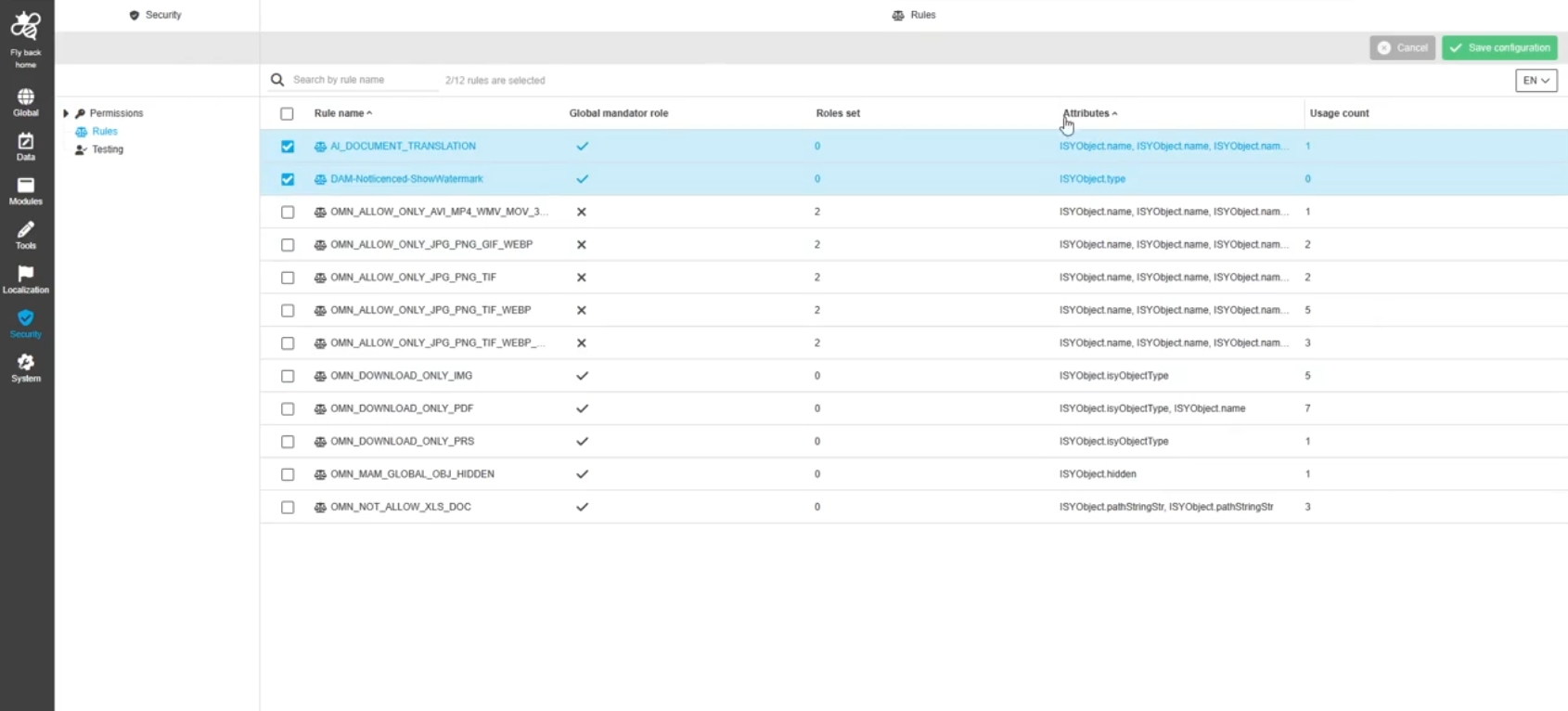
Task: Open the EN language dropdown
Action: (1536, 81)
